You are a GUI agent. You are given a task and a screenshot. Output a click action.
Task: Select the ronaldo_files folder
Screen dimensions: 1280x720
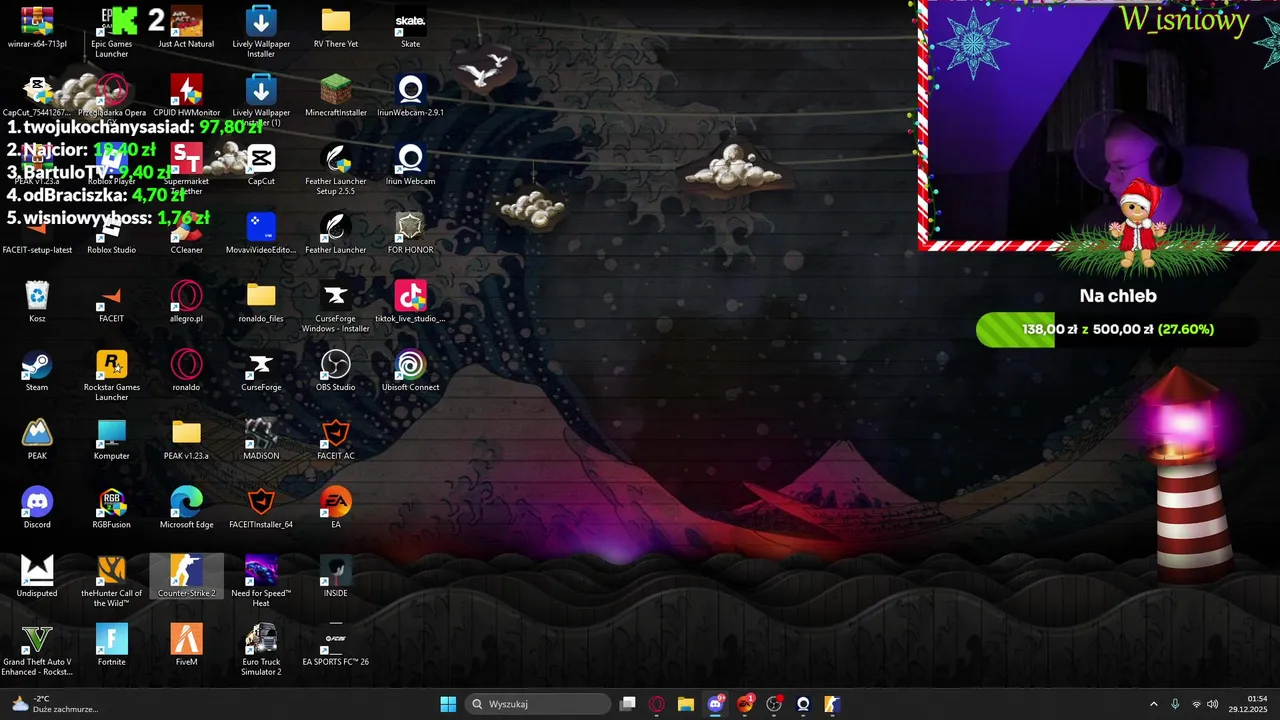261,302
